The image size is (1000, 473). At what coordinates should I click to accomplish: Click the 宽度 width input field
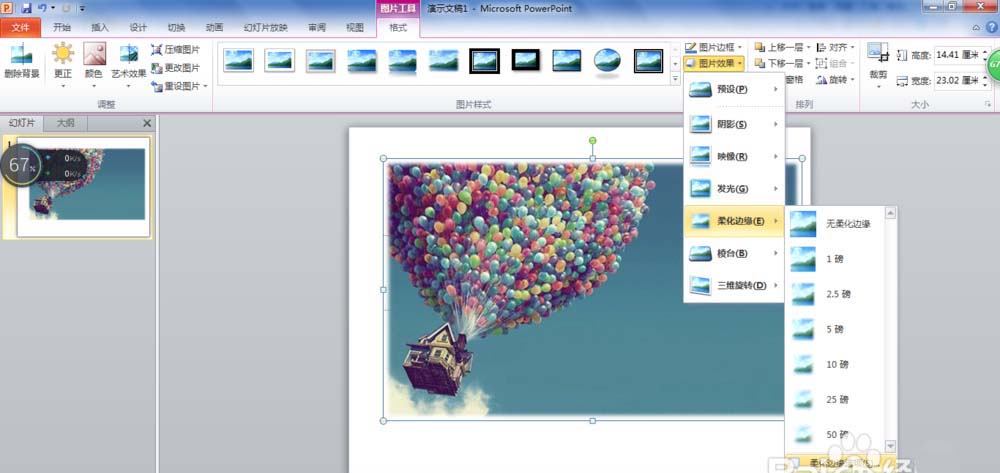(x=958, y=81)
